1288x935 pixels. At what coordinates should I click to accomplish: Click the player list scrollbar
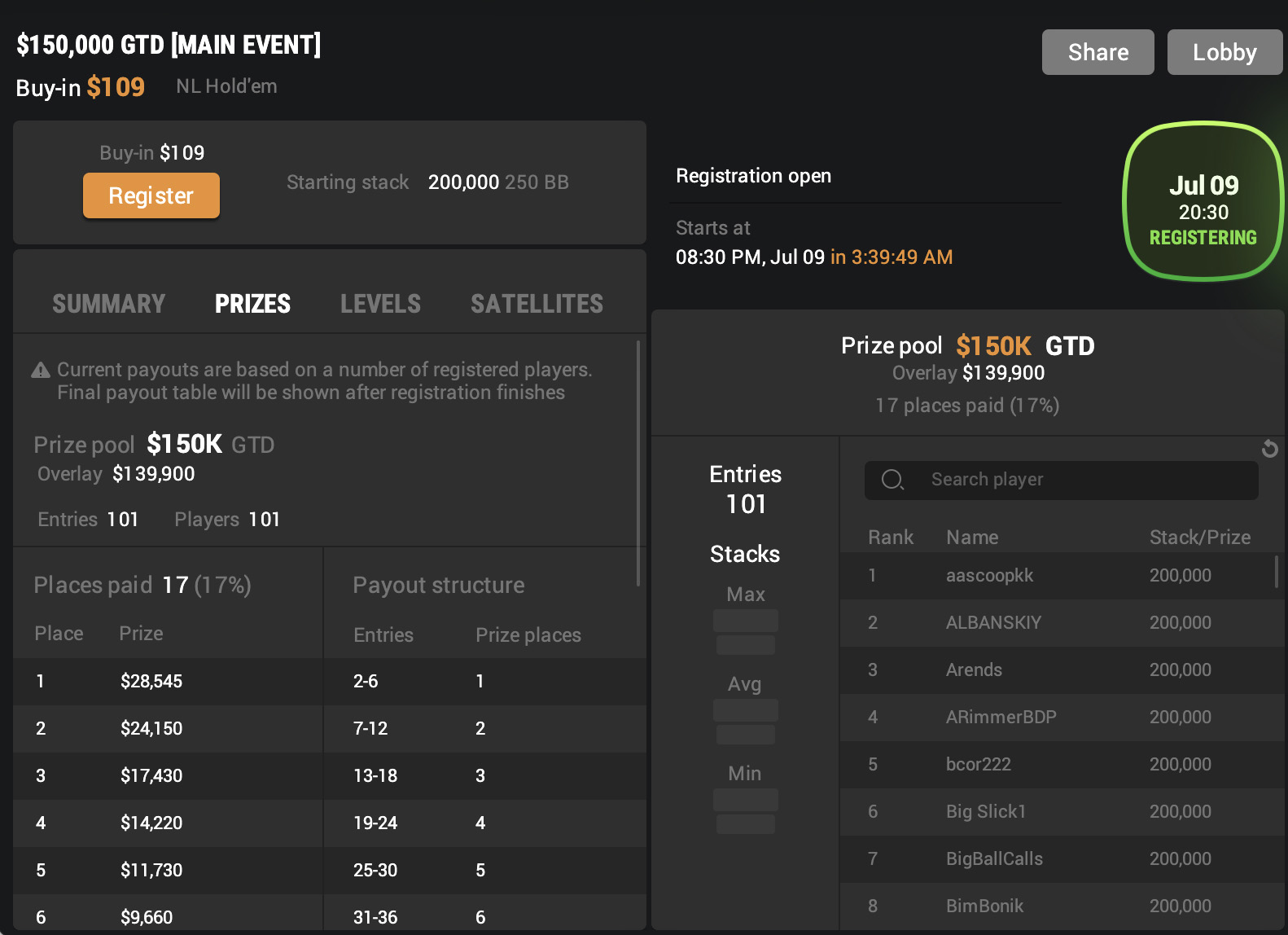[1276, 571]
